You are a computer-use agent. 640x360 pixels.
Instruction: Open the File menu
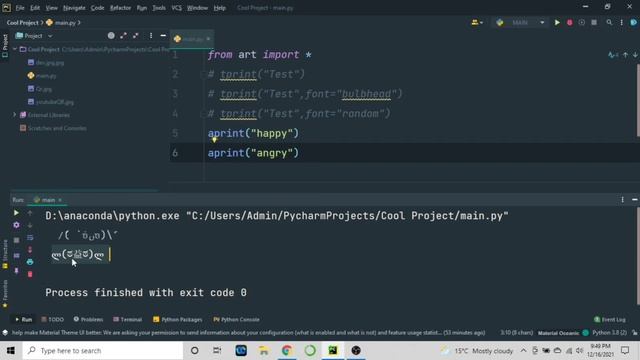[20, 8]
